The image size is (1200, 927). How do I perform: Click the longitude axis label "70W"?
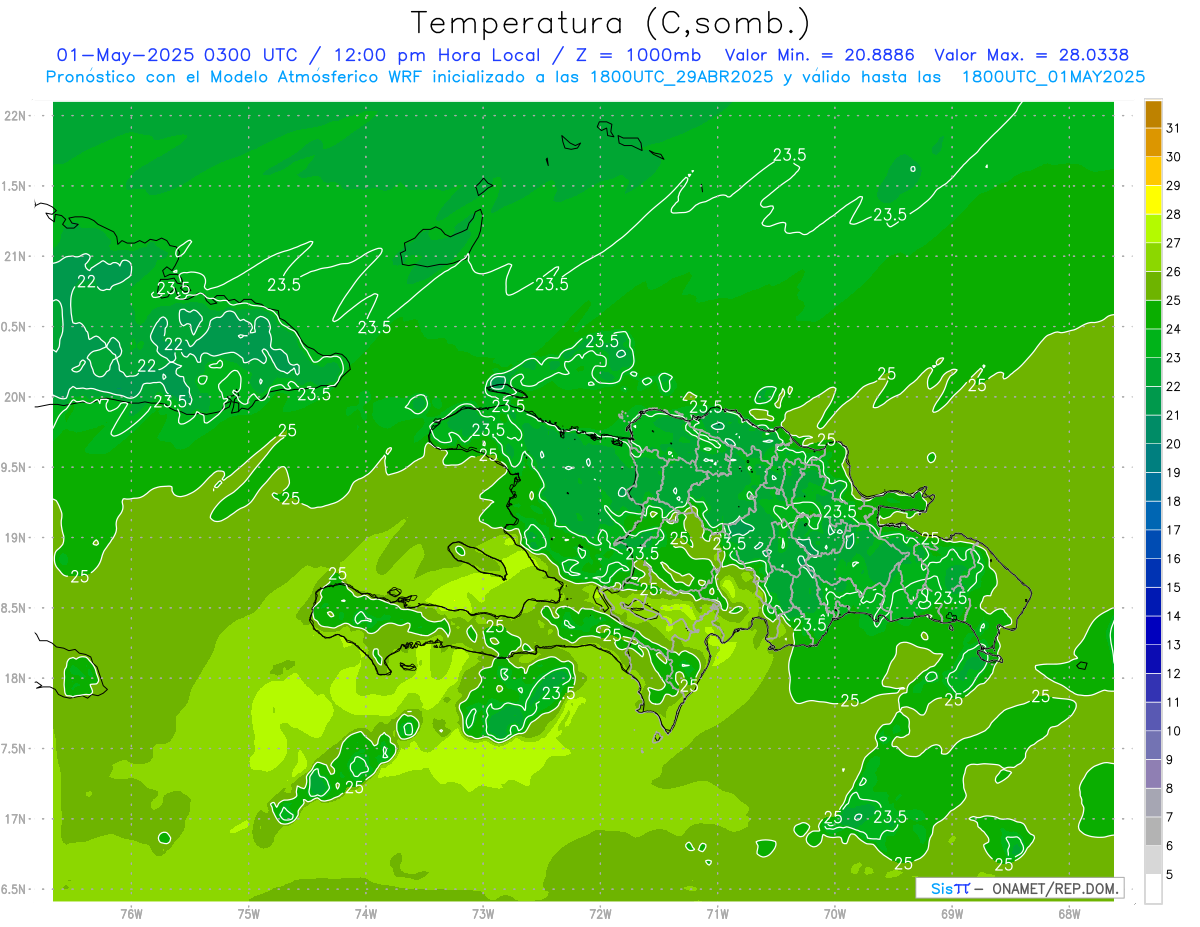coord(835,914)
